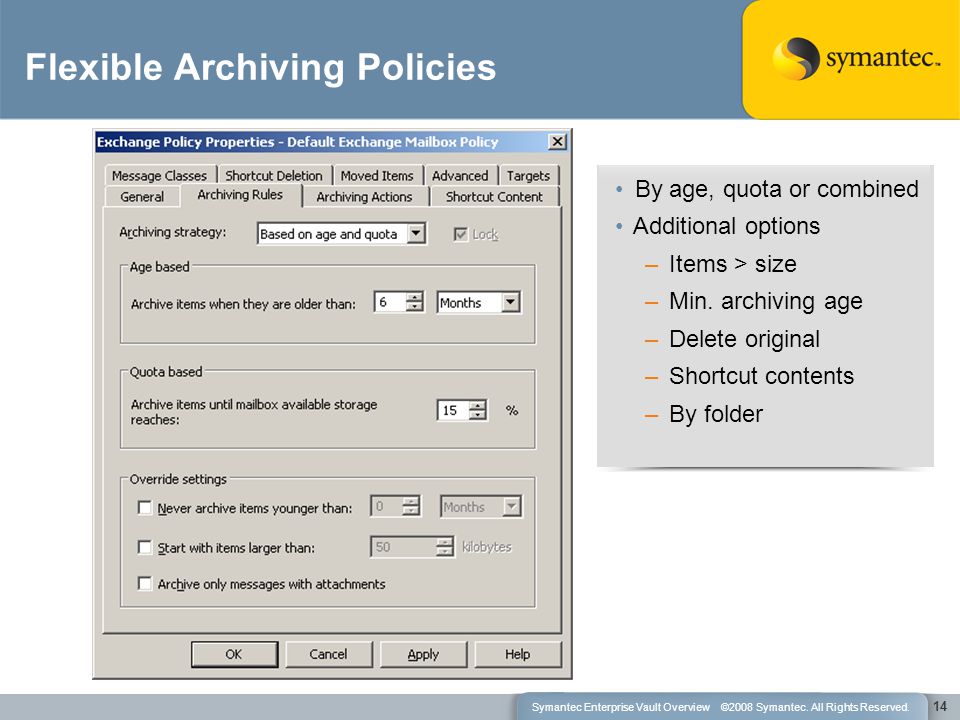
Task: Decrease the quota percentage spinner
Action: click(478, 415)
